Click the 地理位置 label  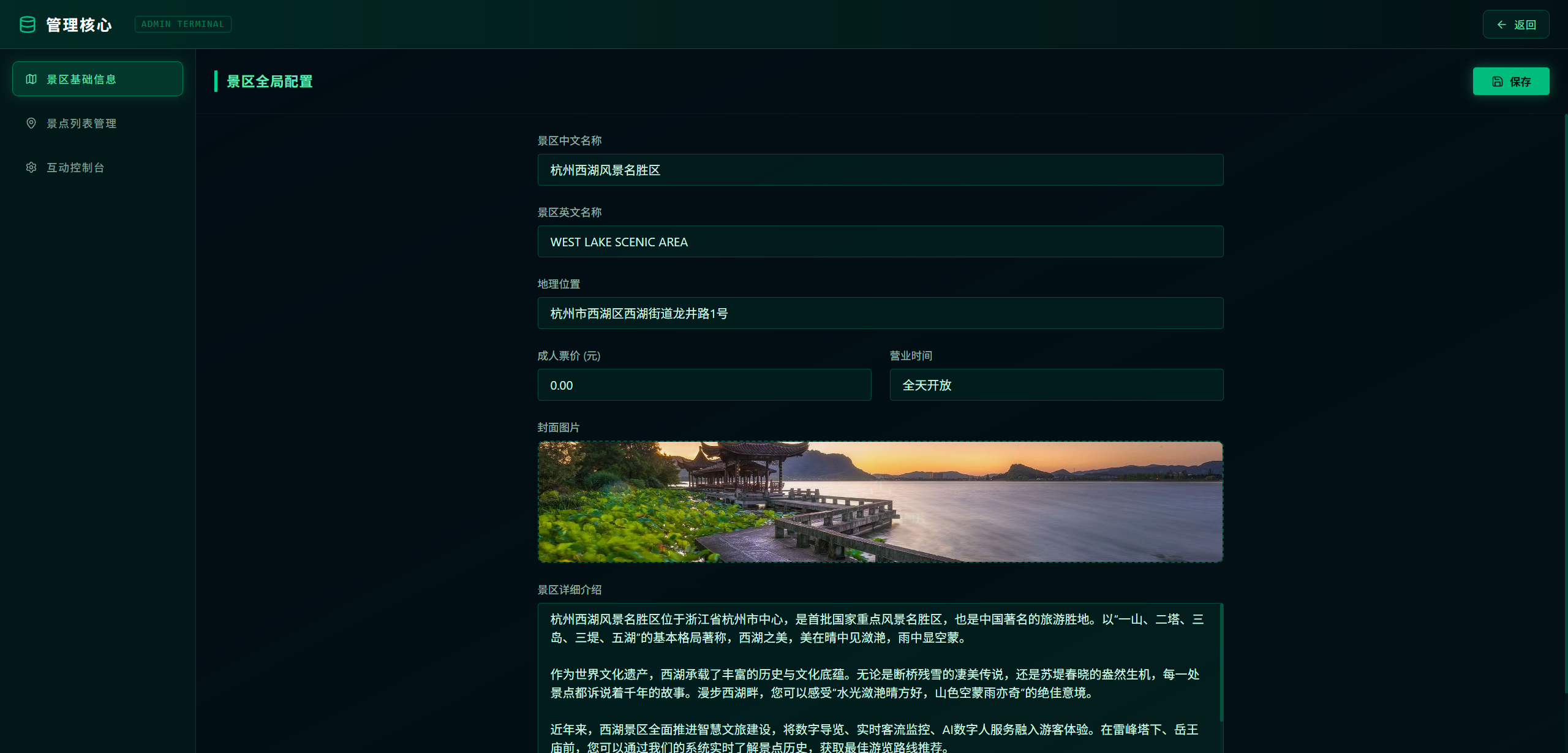559,284
